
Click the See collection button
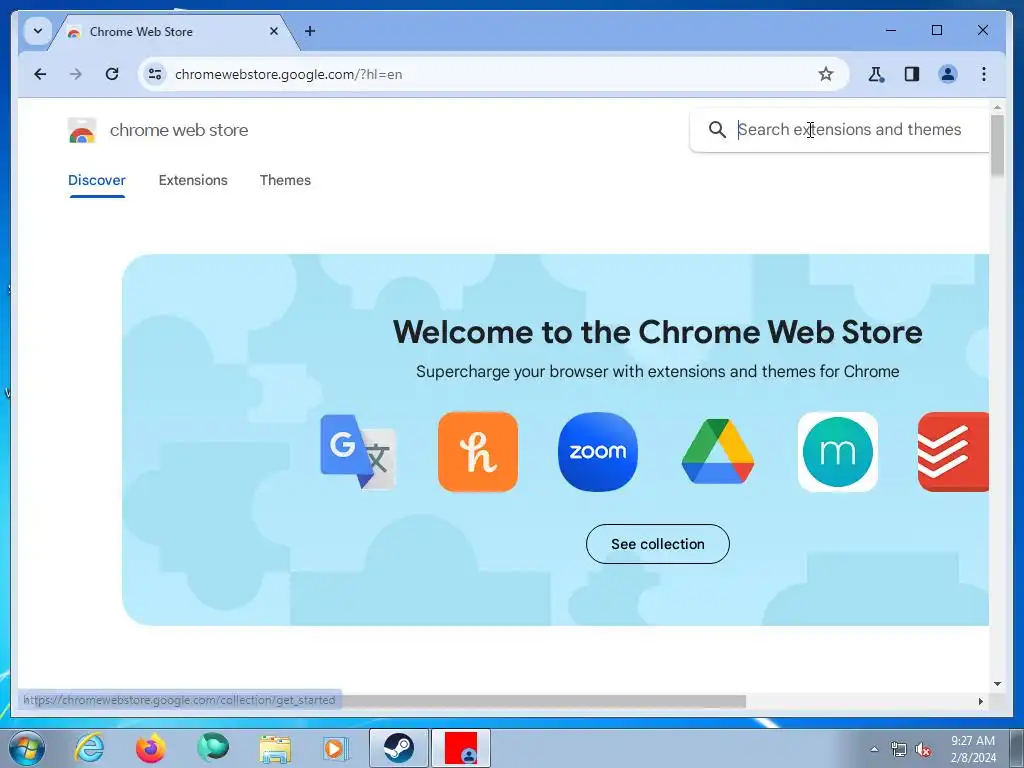point(658,544)
